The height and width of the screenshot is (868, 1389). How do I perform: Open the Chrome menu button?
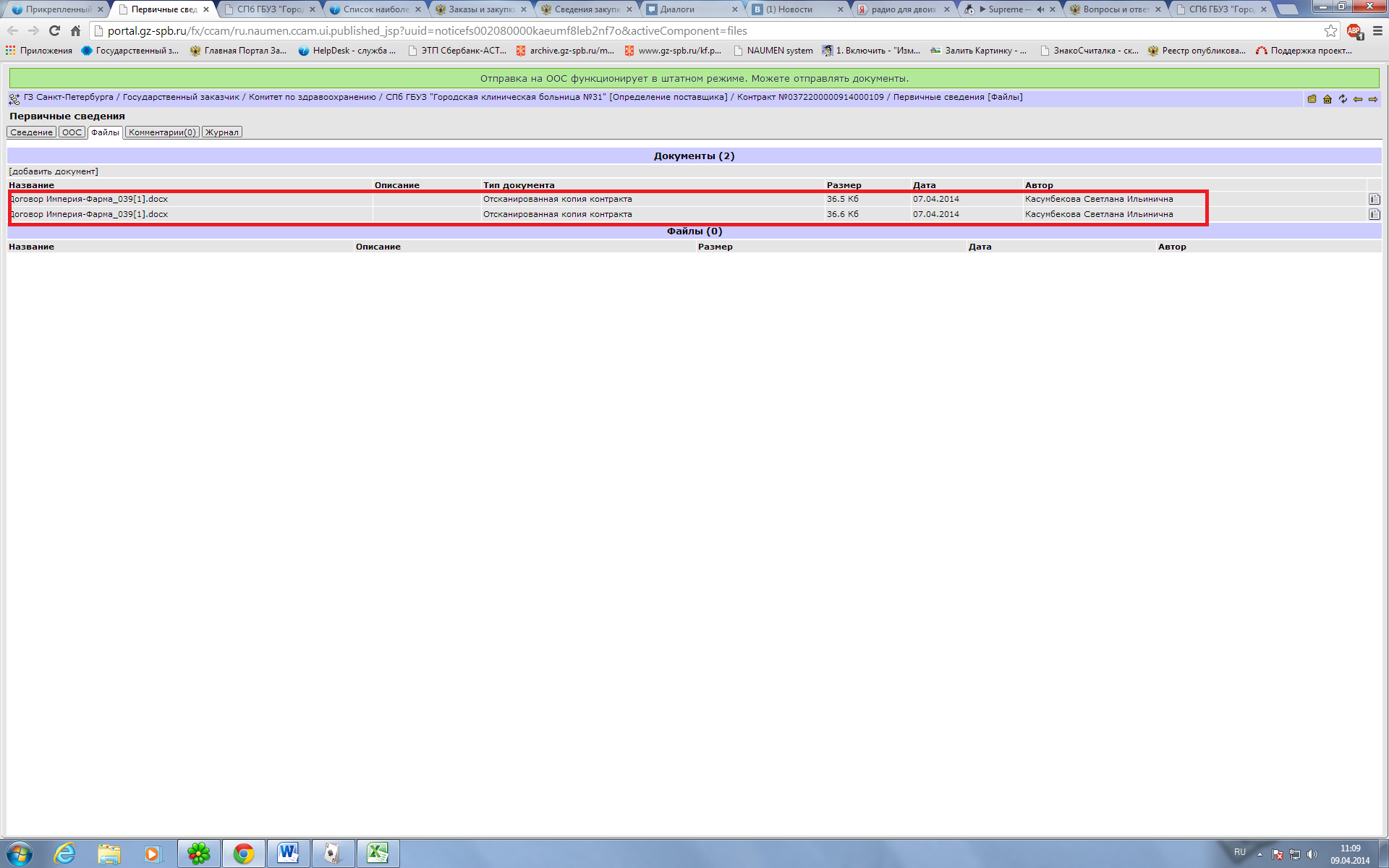(x=1377, y=31)
